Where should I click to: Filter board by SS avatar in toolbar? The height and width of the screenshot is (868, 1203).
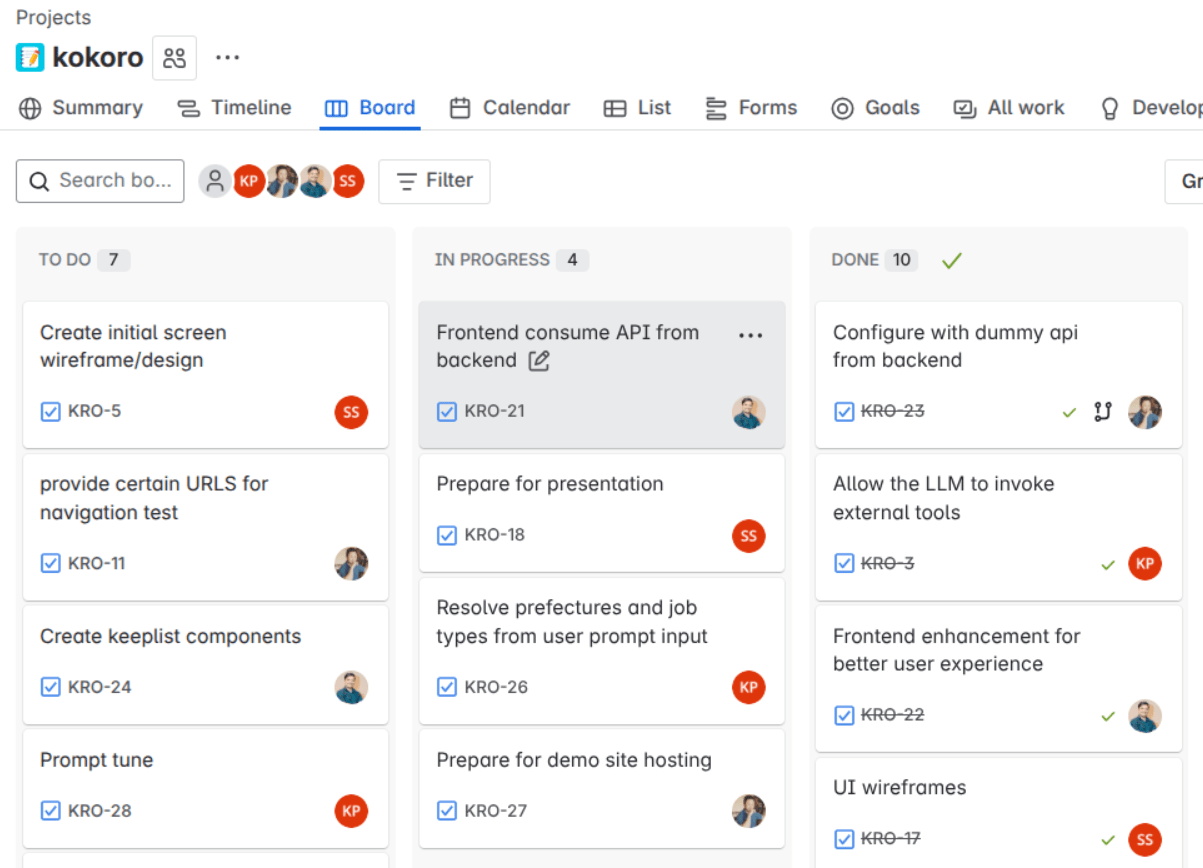[347, 181]
